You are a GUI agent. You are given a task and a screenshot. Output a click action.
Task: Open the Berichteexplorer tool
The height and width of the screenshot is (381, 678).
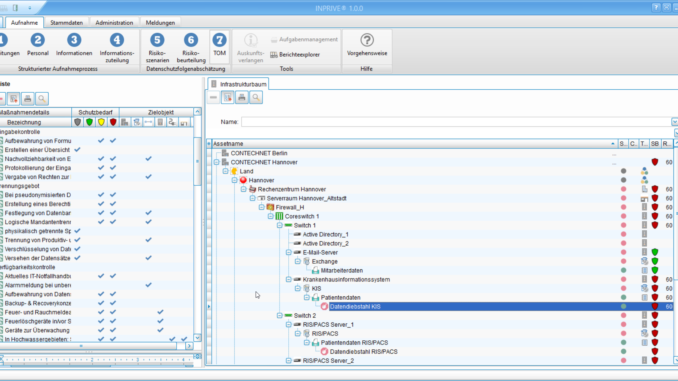(x=295, y=54)
